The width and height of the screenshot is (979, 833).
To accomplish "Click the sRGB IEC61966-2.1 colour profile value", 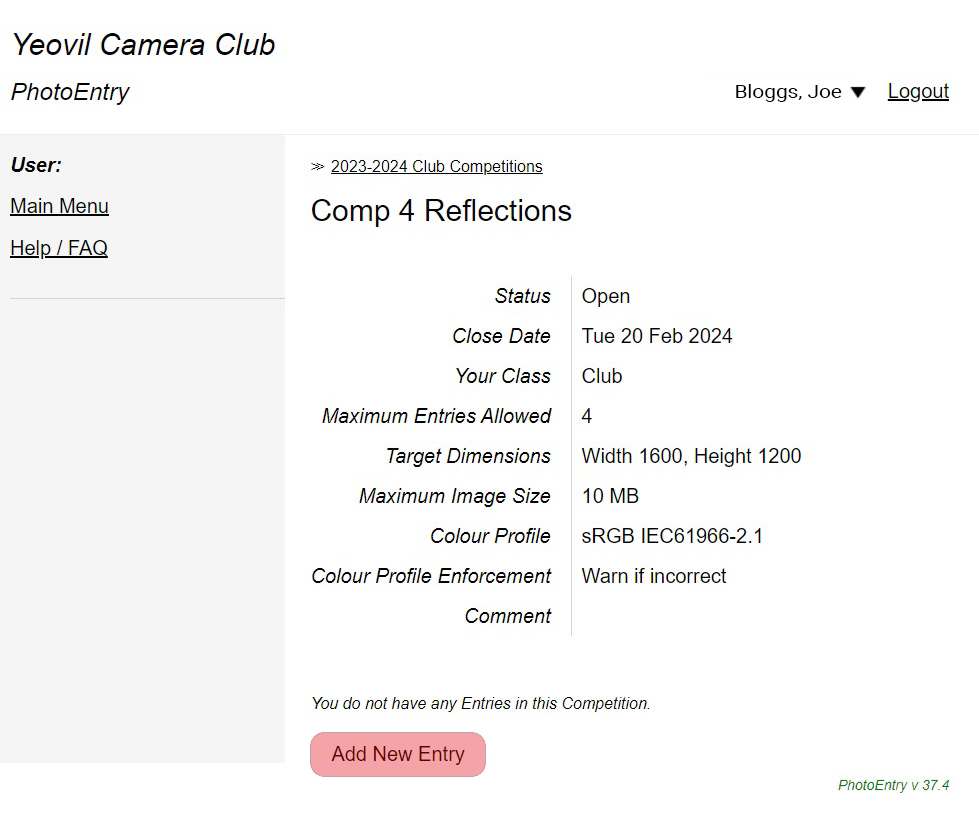I will point(672,536).
